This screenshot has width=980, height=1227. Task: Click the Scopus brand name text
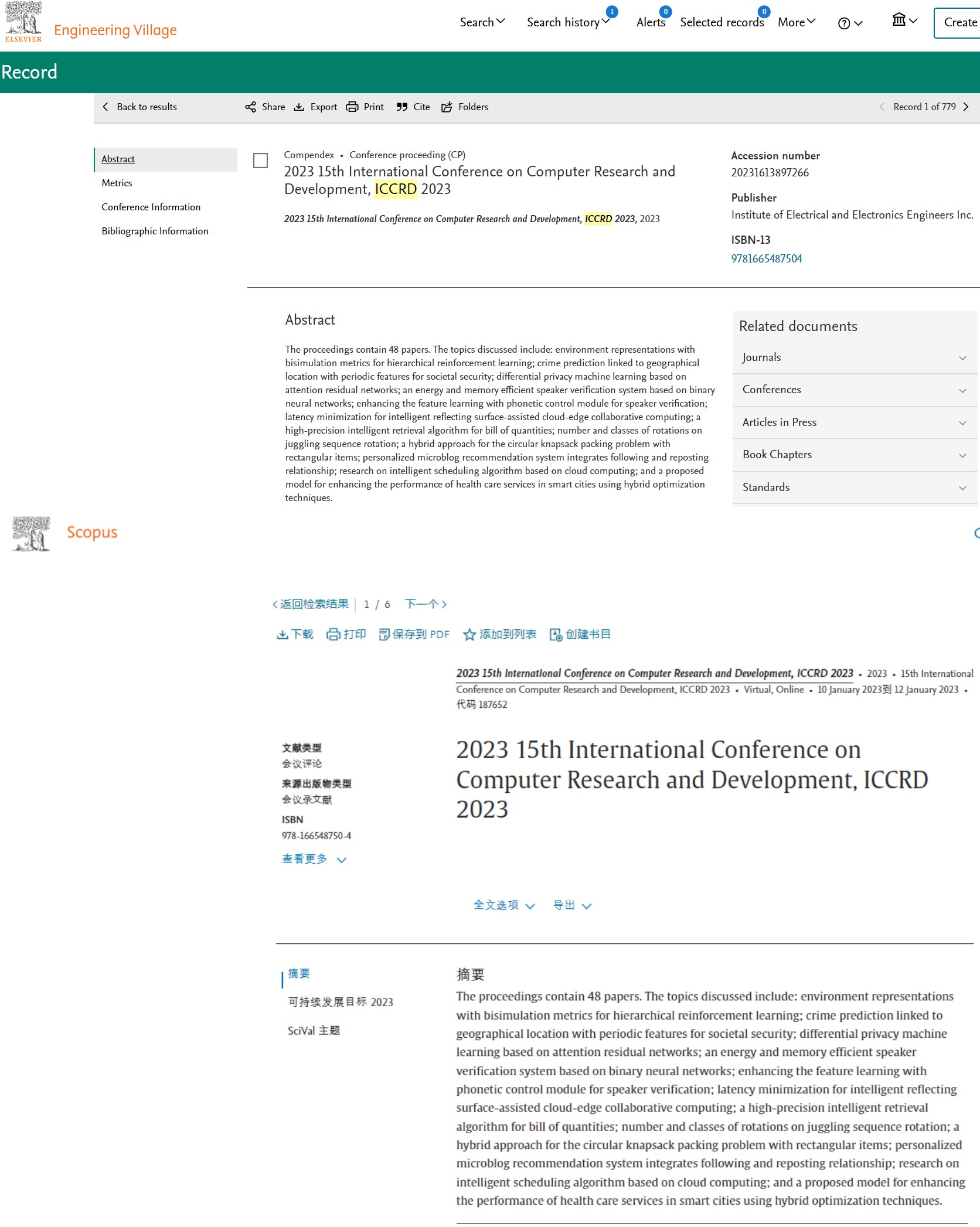[x=92, y=533]
